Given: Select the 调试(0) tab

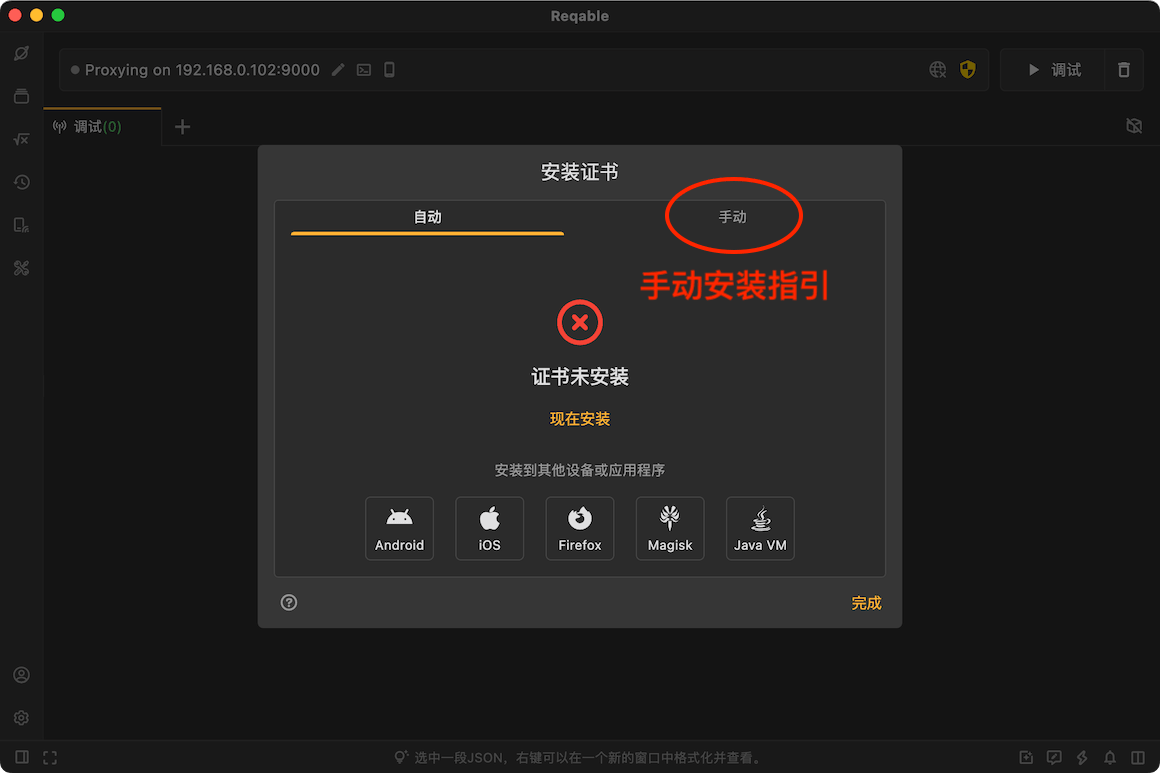Looking at the screenshot, I should (102, 126).
